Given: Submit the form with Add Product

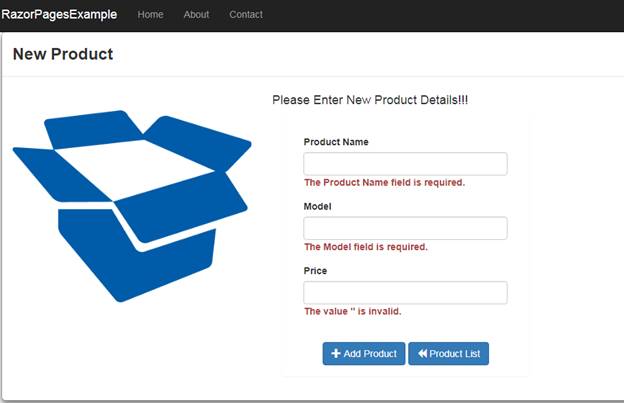Looking at the screenshot, I should [x=364, y=354].
